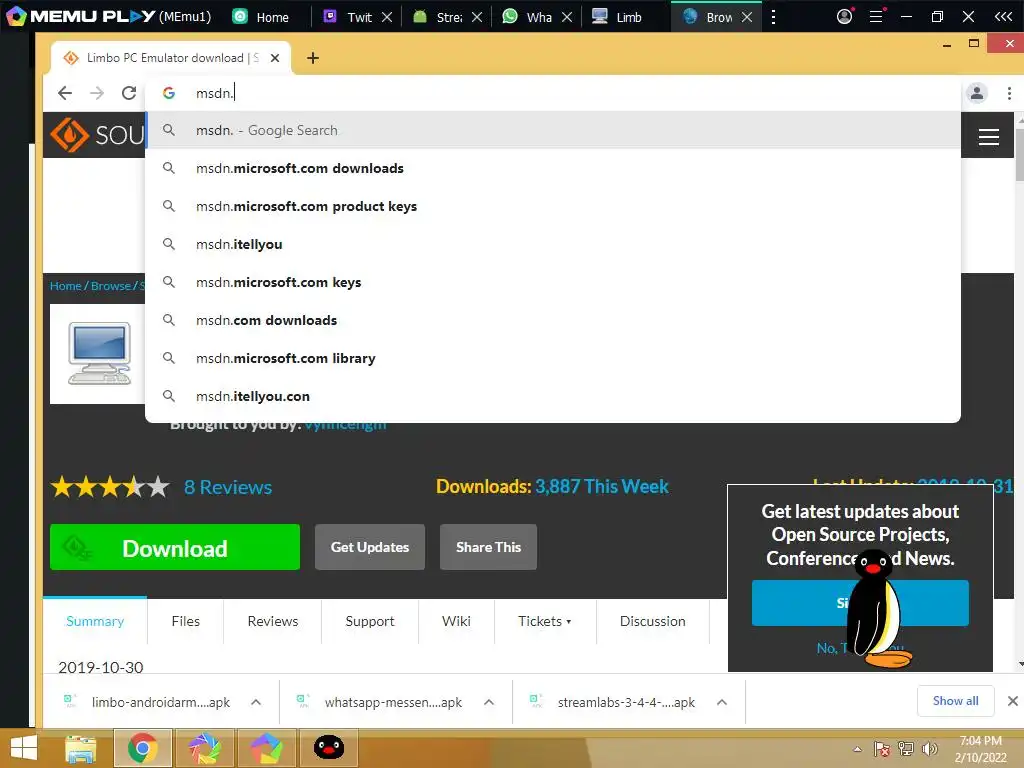The width and height of the screenshot is (1024, 768).
Task: Open the Wiki tab
Action: 456,621
